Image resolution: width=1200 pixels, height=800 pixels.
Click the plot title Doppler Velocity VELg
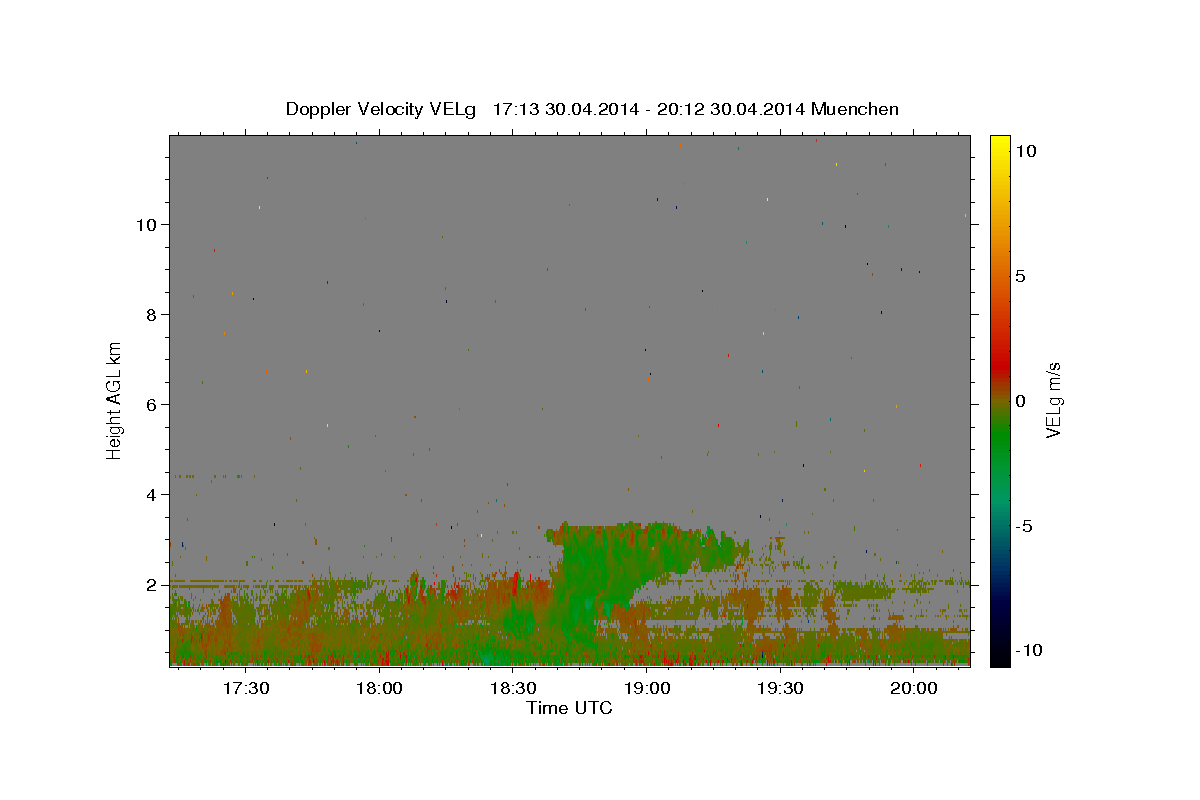coord(592,109)
